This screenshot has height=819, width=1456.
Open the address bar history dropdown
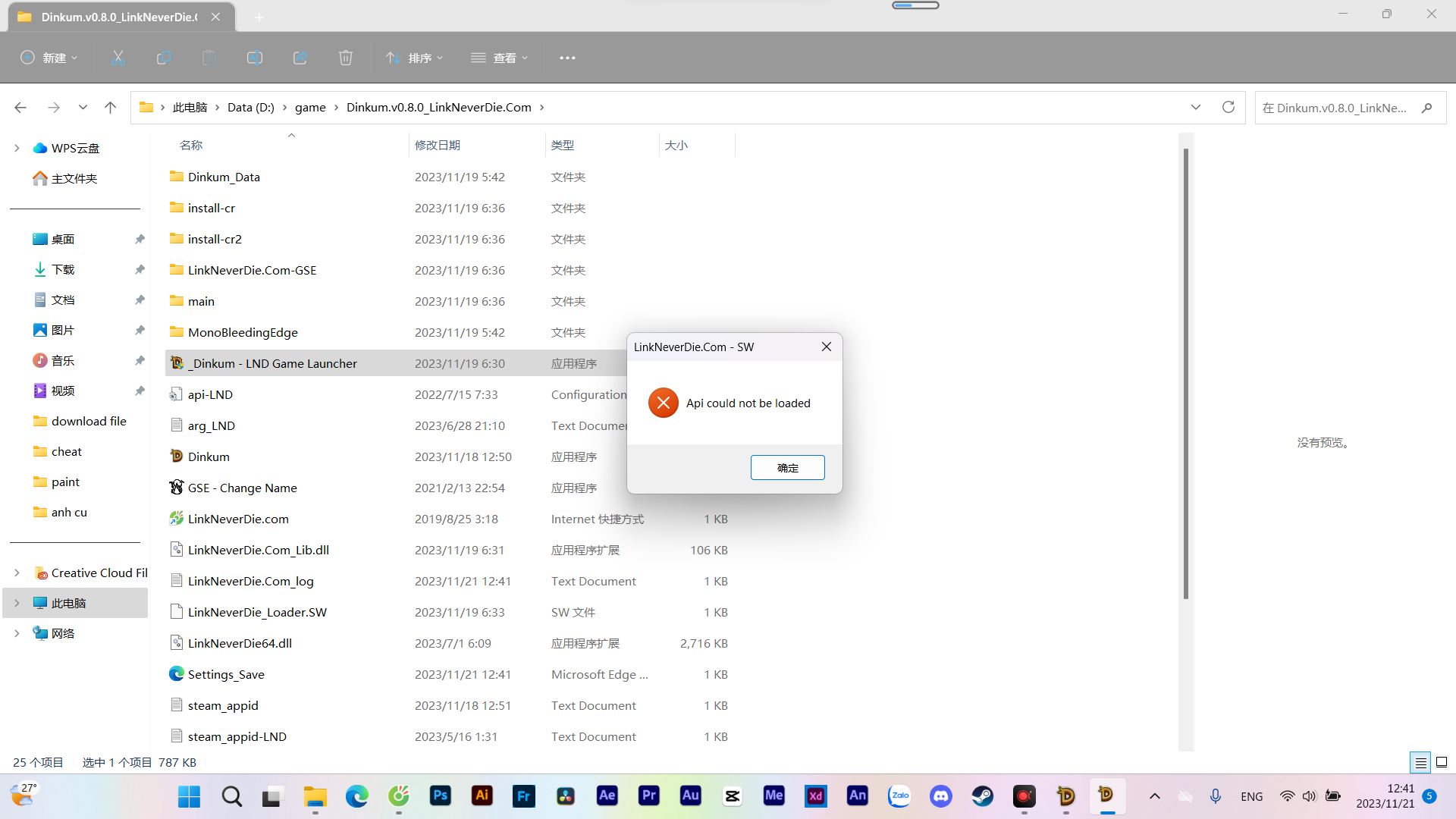1196,107
